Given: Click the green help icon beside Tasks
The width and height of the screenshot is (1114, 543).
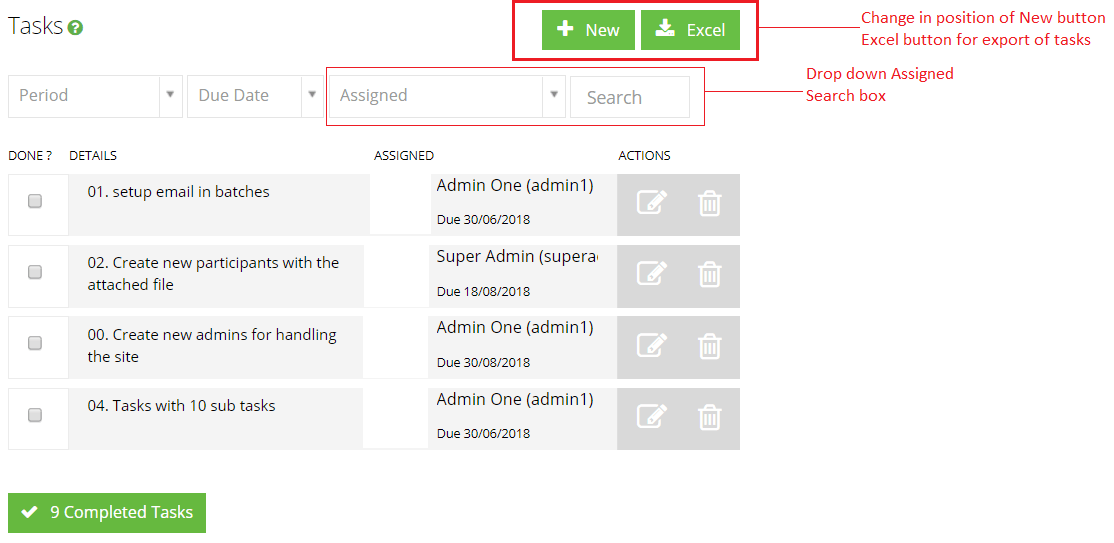Looking at the screenshot, I should point(75,28).
